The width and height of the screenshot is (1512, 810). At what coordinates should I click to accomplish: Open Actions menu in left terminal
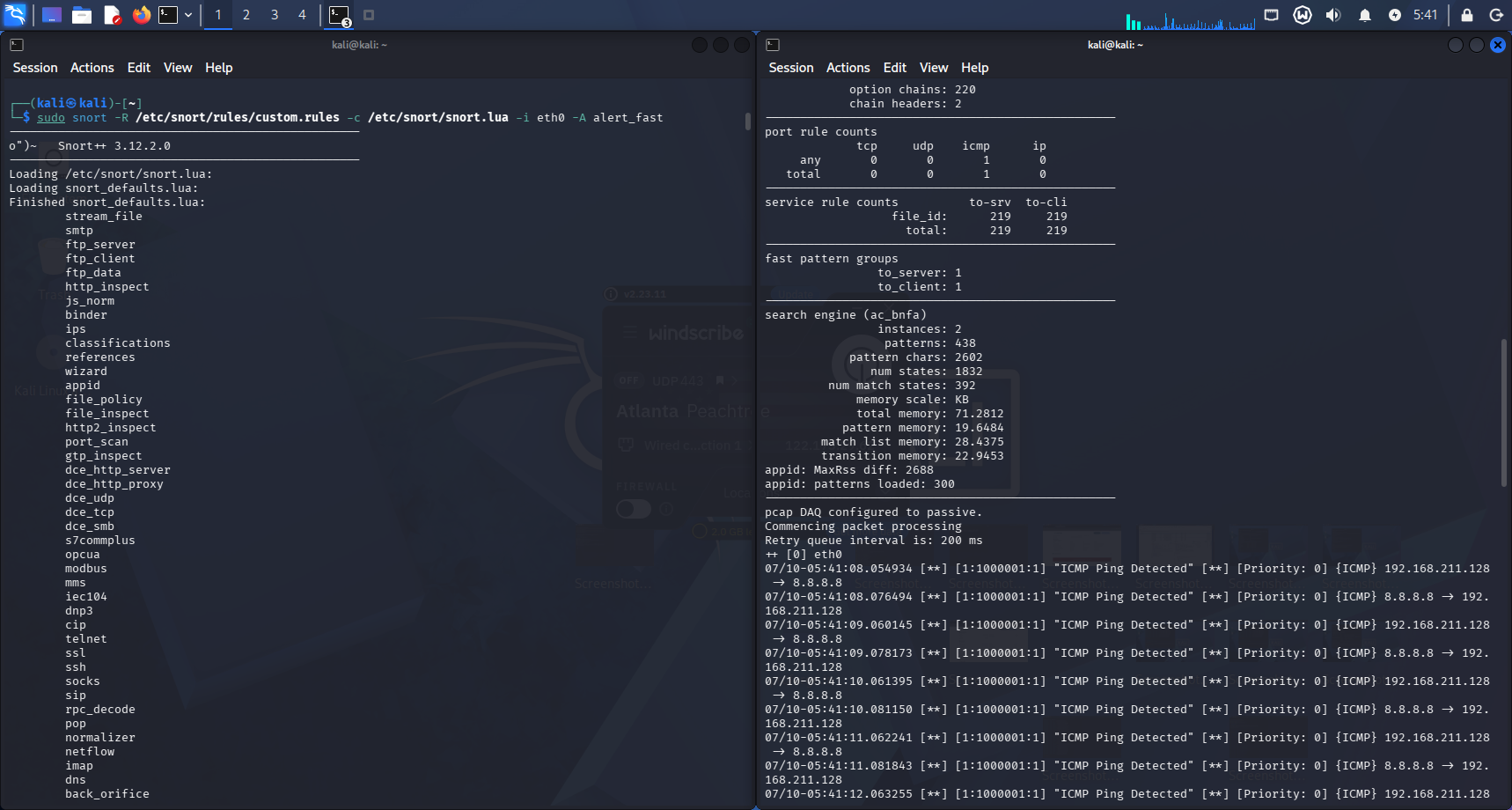92,68
